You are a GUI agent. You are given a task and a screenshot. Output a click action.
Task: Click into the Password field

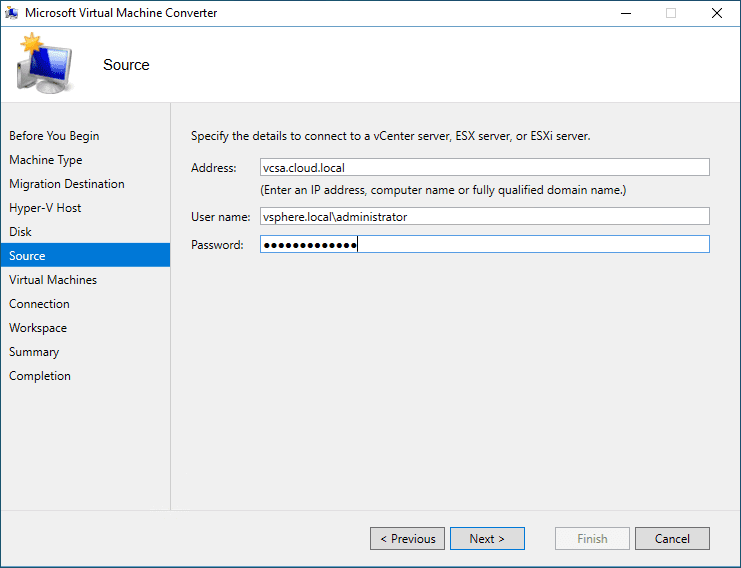[484, 244]
